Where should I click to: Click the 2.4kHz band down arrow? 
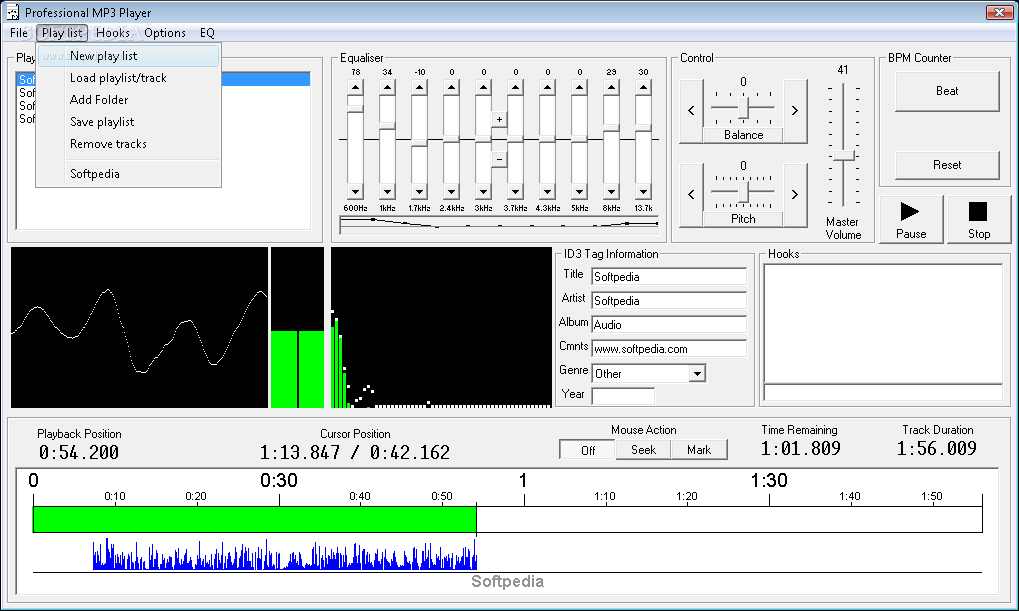[x=451, y=192]
